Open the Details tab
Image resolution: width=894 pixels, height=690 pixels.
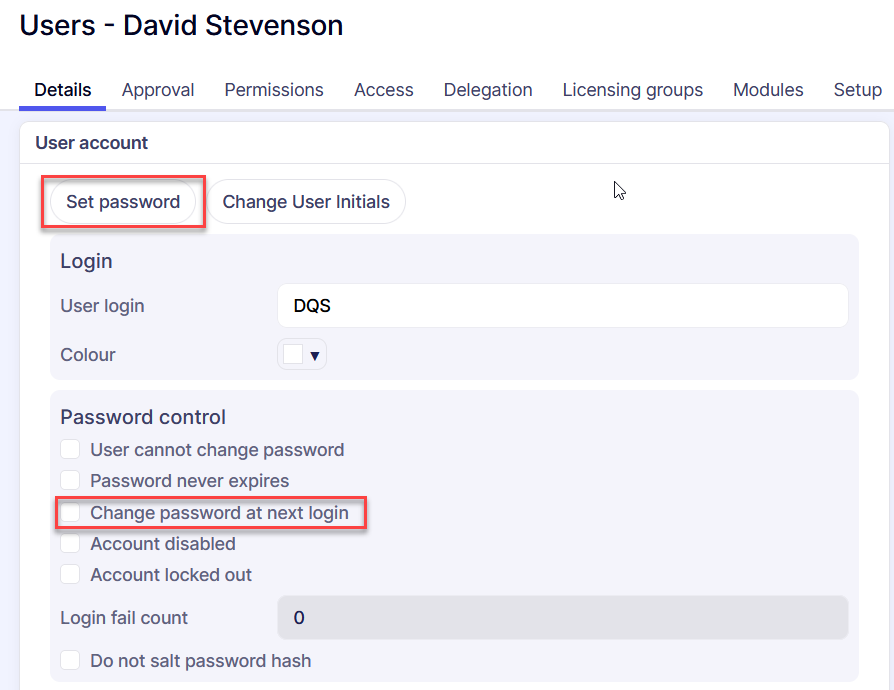click(63, 90)
